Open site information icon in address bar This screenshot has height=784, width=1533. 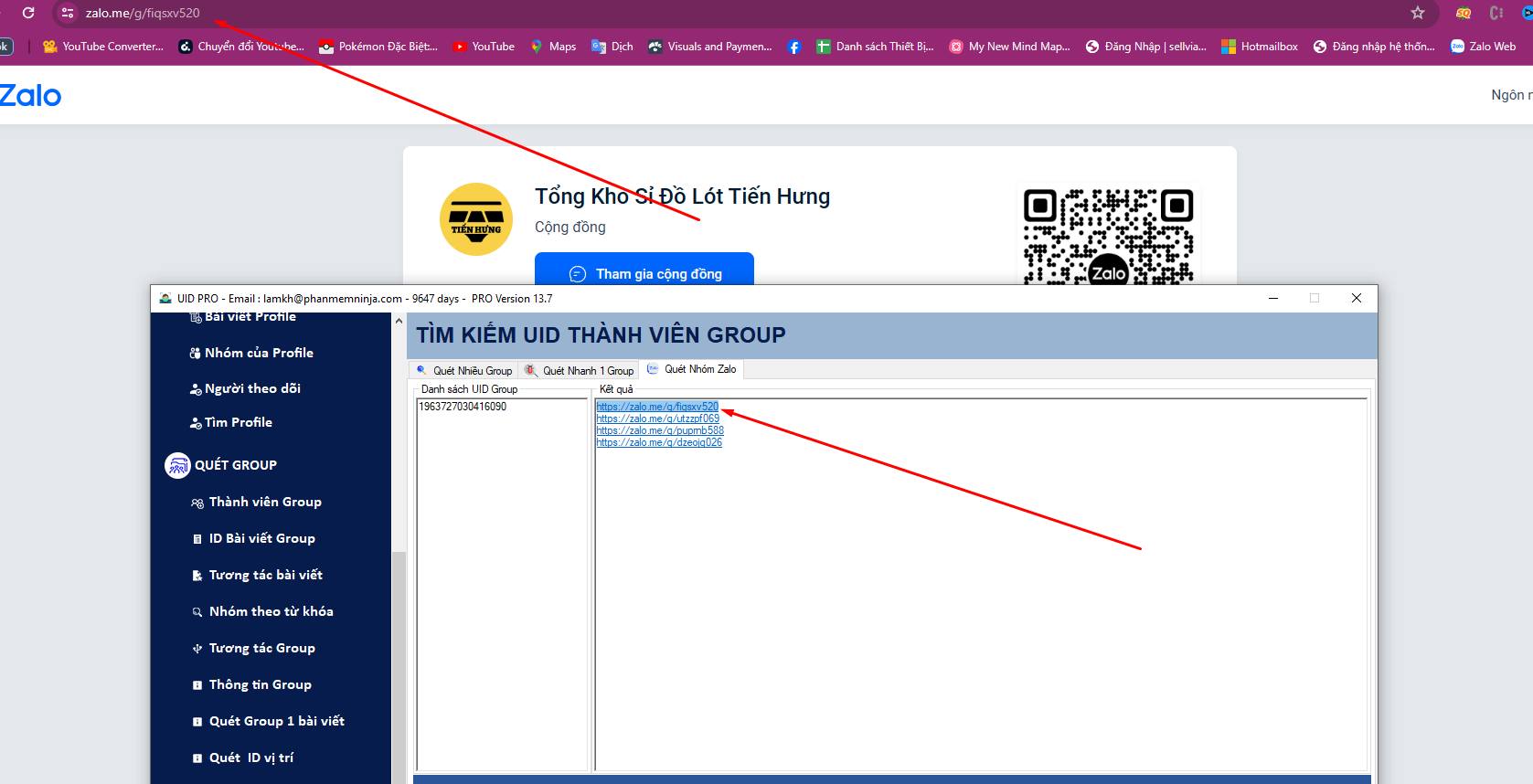[x=68, y=13]
